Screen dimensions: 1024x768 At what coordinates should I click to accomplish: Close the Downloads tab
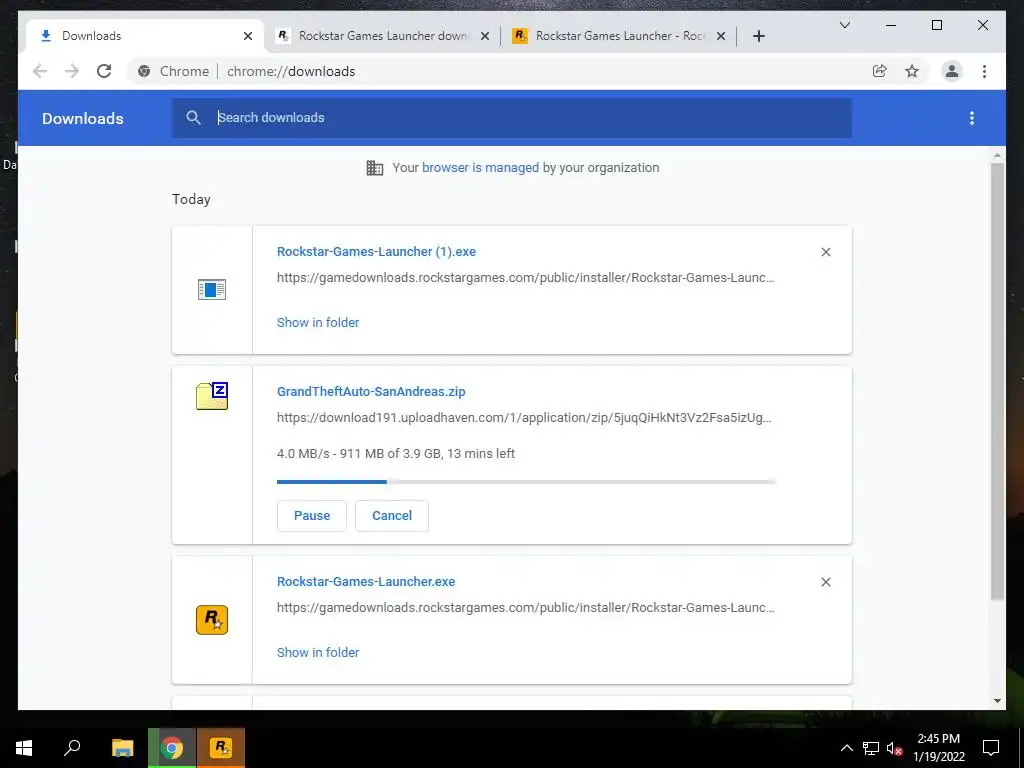pos(248,36)
